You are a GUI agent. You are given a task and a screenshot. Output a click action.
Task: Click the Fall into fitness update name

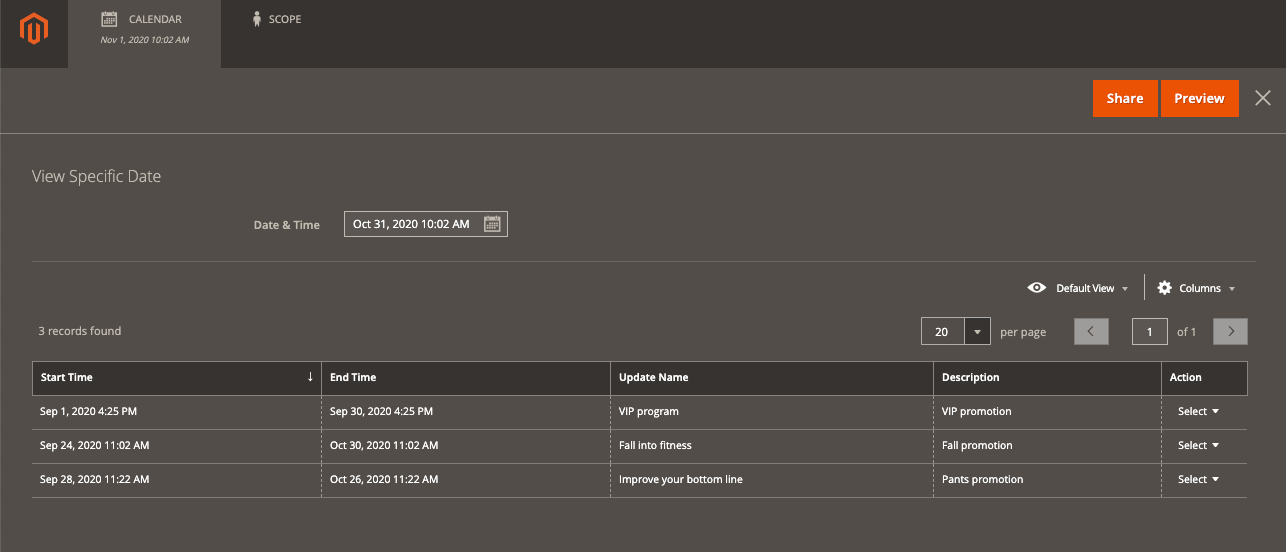click(655, 445)
